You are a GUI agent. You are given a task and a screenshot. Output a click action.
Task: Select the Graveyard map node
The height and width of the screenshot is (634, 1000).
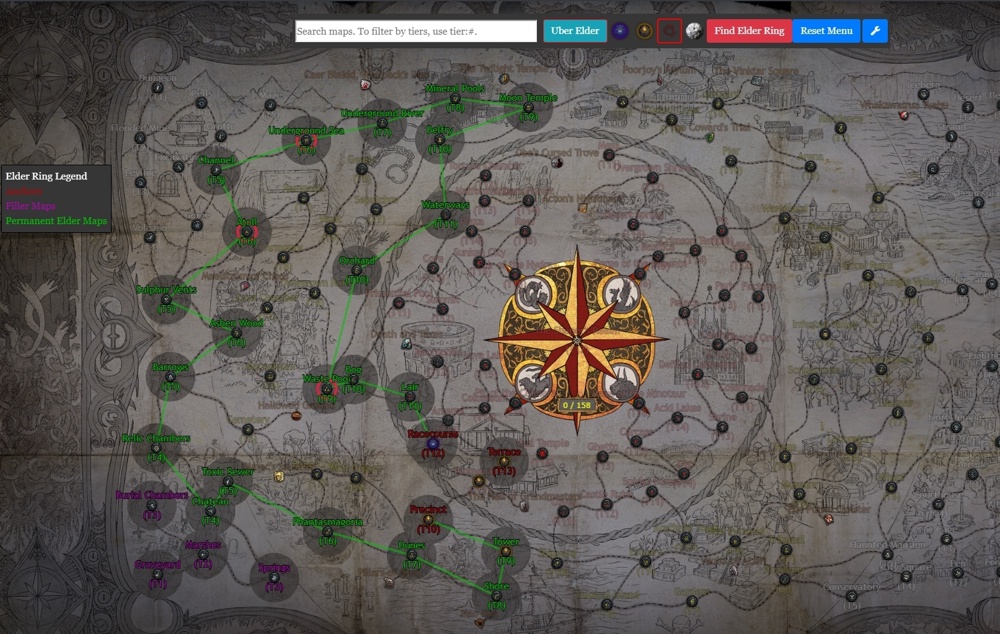coord(158,575)
